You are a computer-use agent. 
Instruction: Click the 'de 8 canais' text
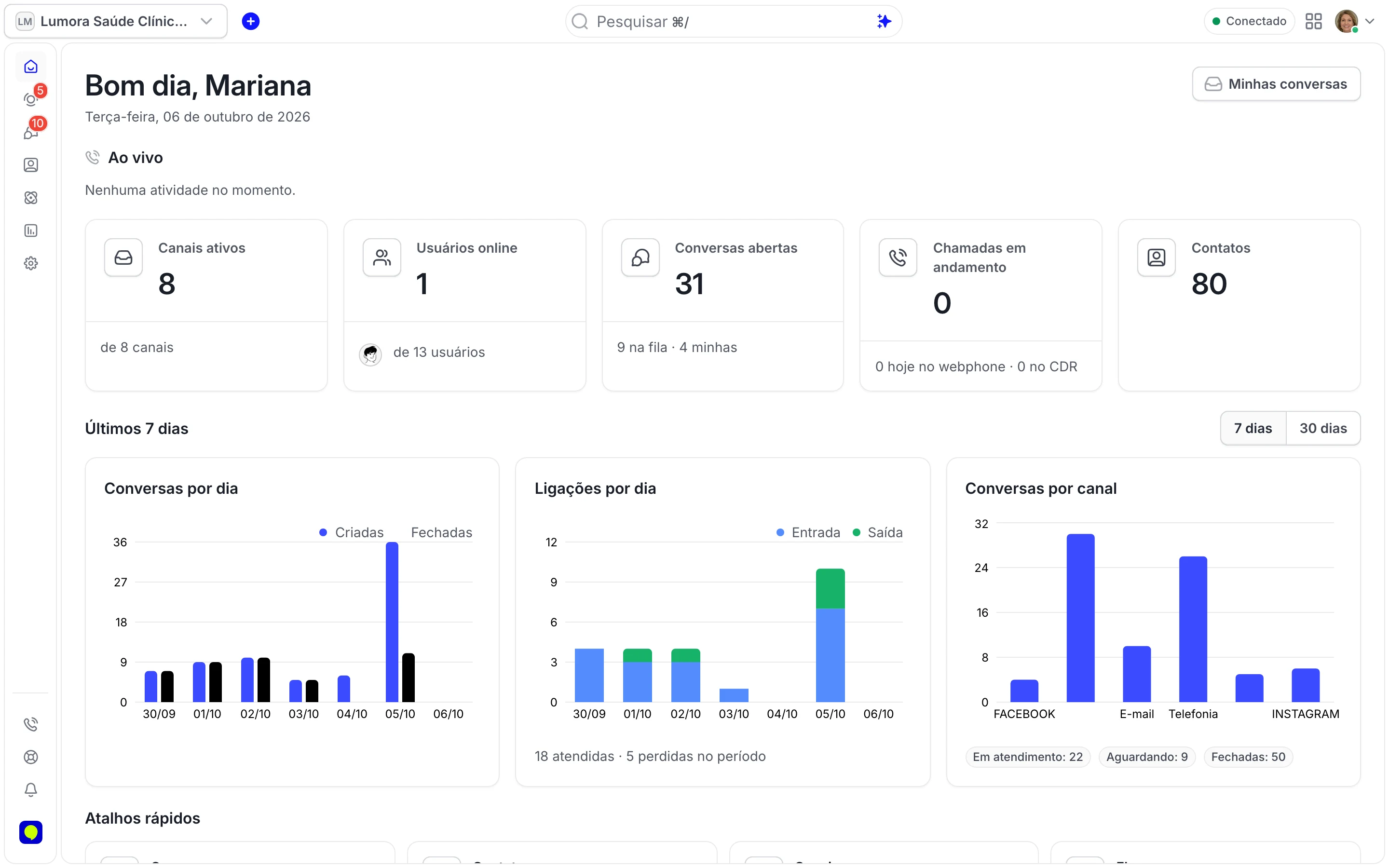(x=137, y=347)
